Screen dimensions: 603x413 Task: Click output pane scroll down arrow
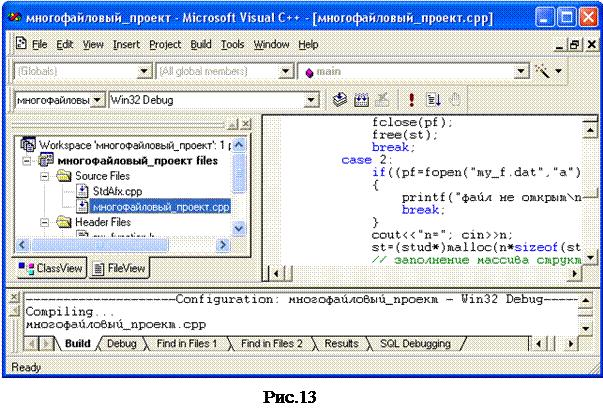pos(586,328)
